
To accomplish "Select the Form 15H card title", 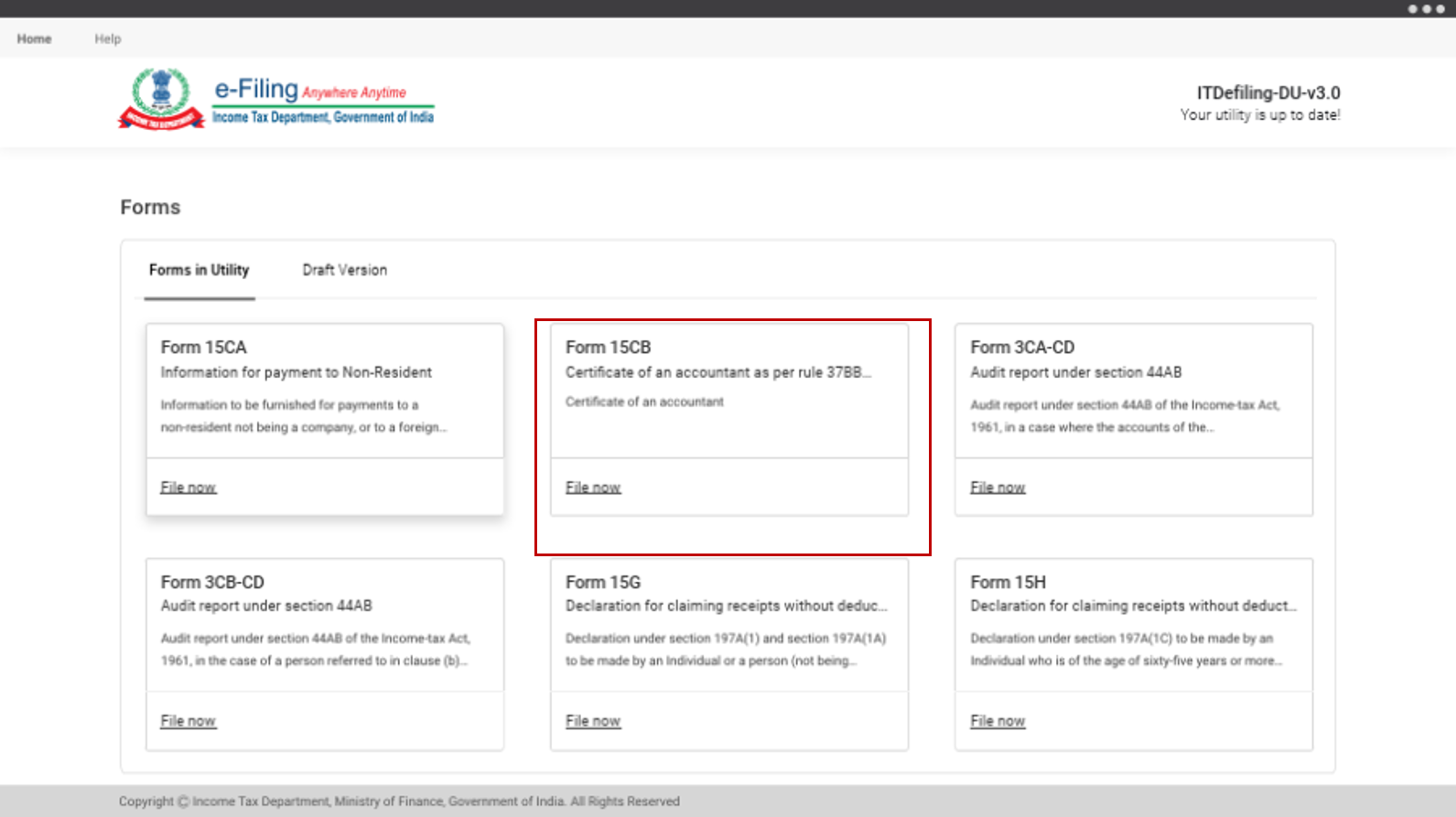I will (1008, 582).
